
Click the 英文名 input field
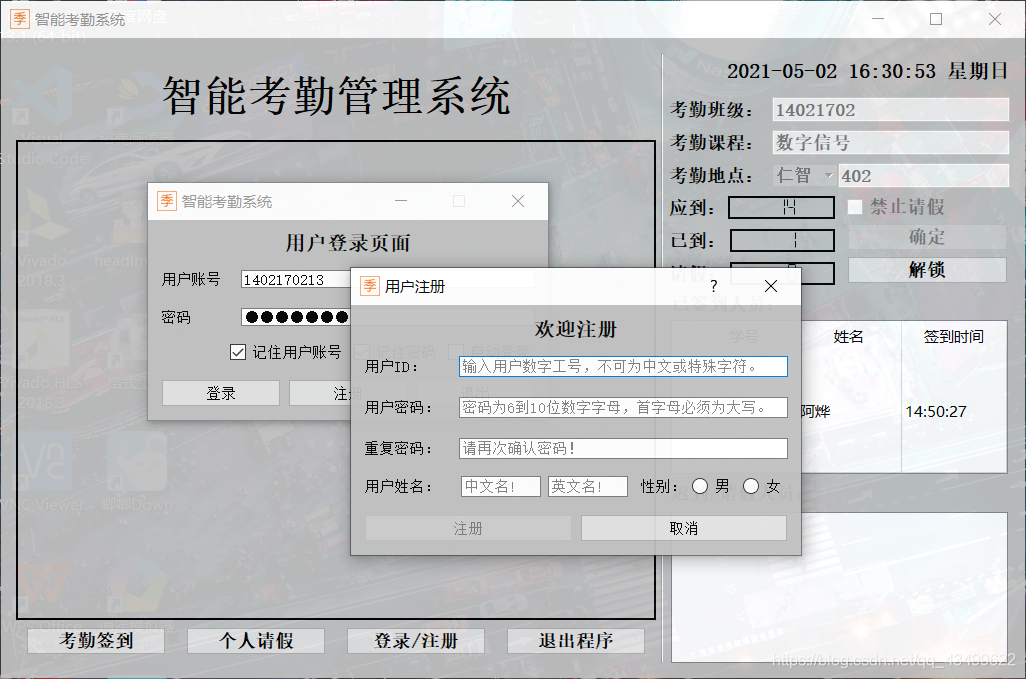(x=588, y=486)
